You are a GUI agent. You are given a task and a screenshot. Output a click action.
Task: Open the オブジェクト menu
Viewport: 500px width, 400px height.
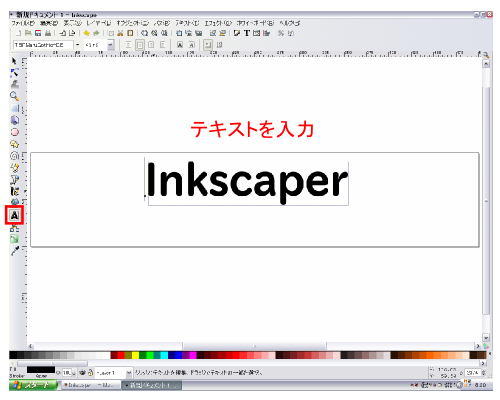tap(133, 23)
